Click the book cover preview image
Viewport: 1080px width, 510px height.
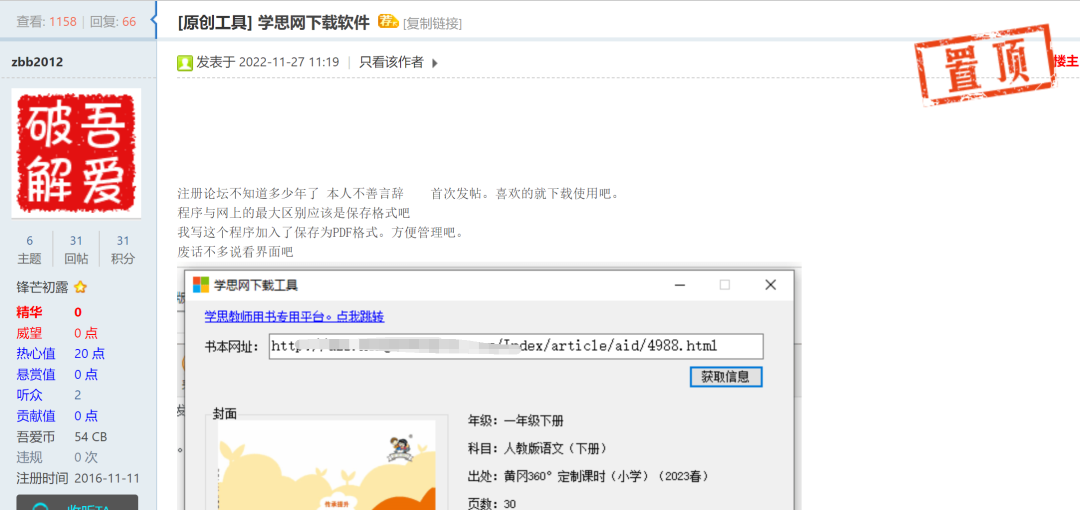326,465
